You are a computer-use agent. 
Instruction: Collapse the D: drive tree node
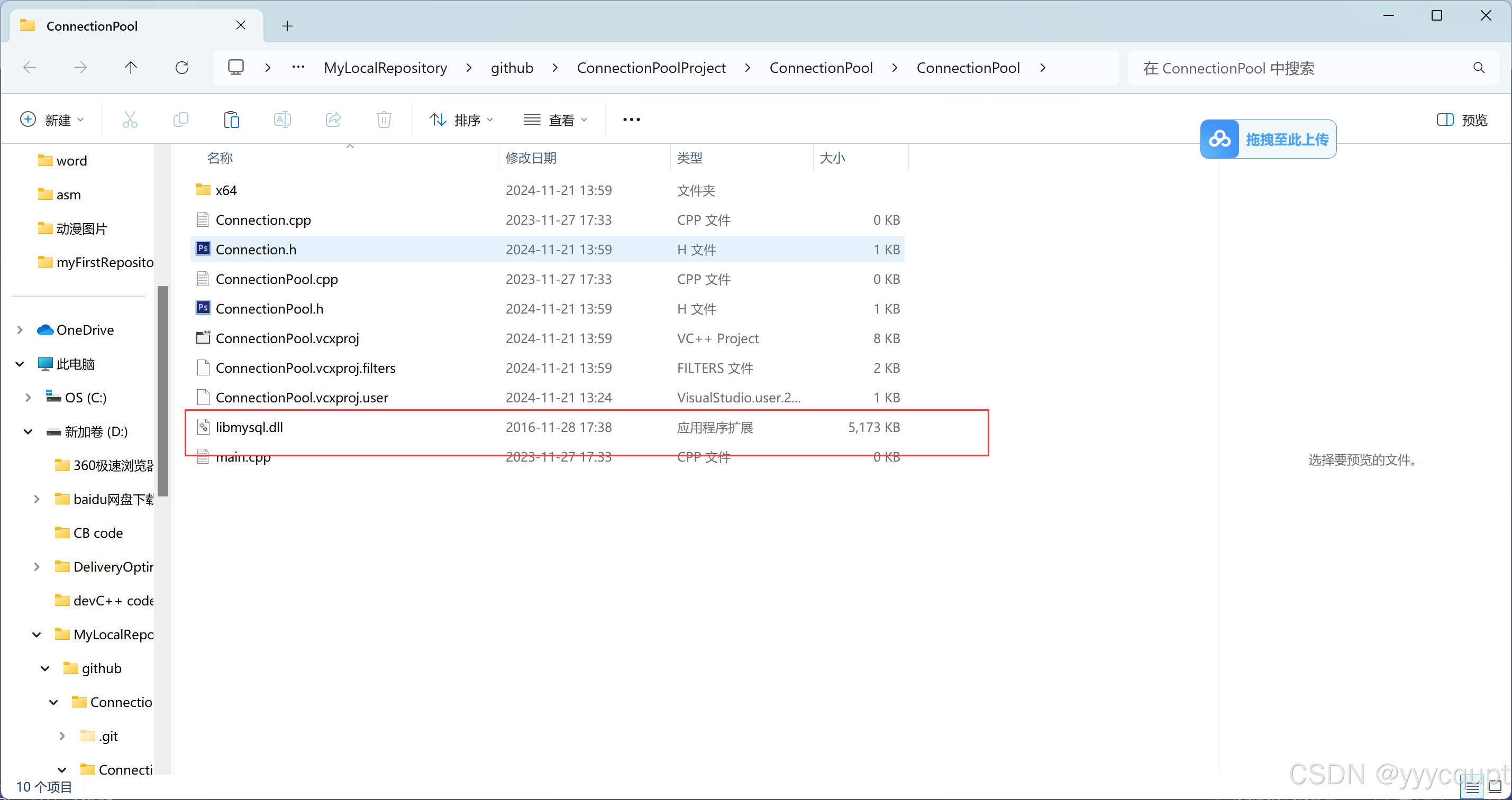pyautogui.click(x=28, y=431)
